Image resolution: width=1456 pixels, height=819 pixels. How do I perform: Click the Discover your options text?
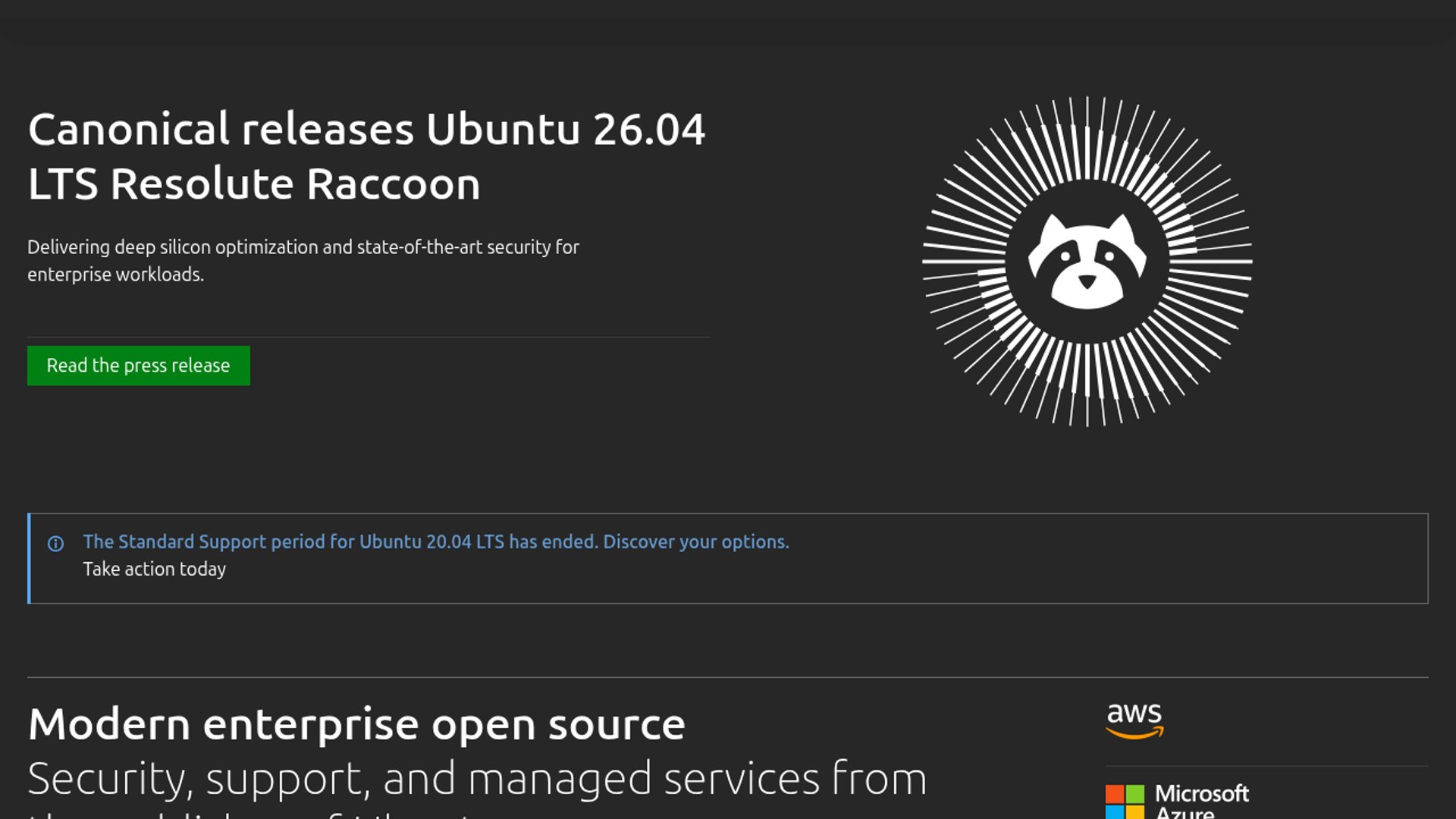tap(695, 541)
